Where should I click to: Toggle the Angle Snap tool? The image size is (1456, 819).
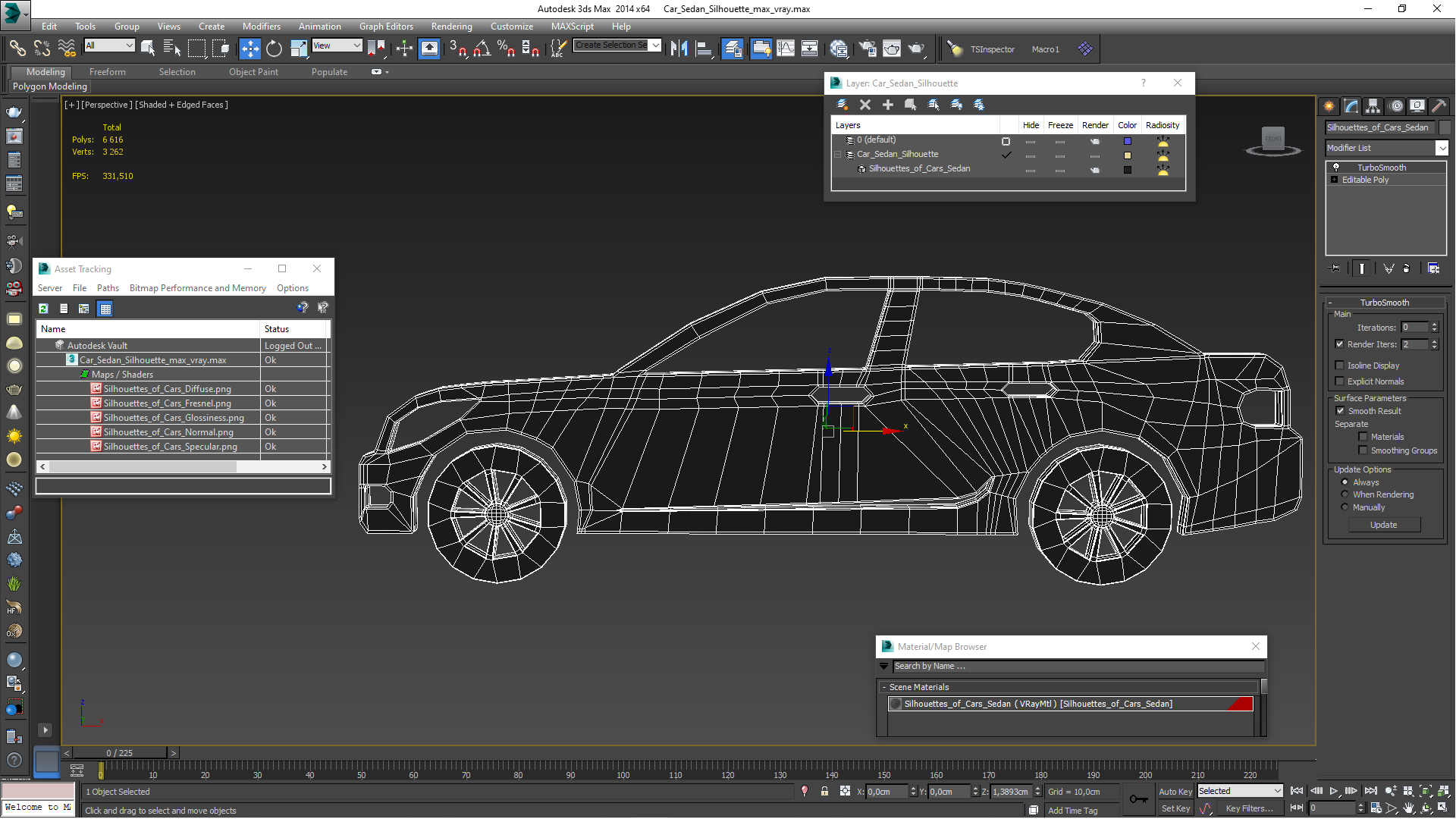482,49
